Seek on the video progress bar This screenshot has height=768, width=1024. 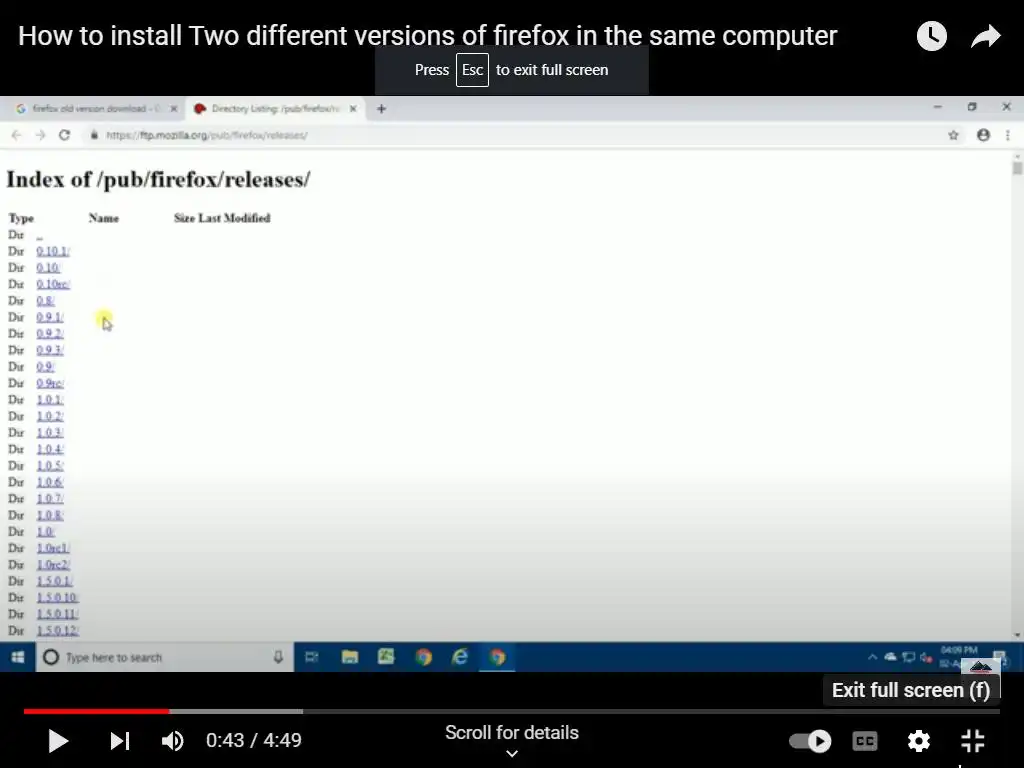point(511,711)
